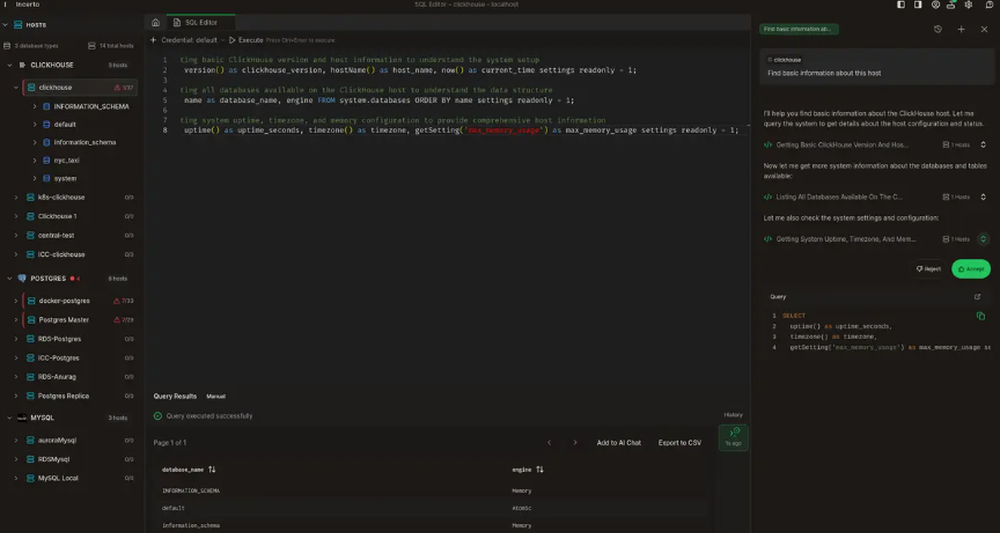Go to previous results page arrow
The image size is (1000, 533).
[x=549, y=442]
